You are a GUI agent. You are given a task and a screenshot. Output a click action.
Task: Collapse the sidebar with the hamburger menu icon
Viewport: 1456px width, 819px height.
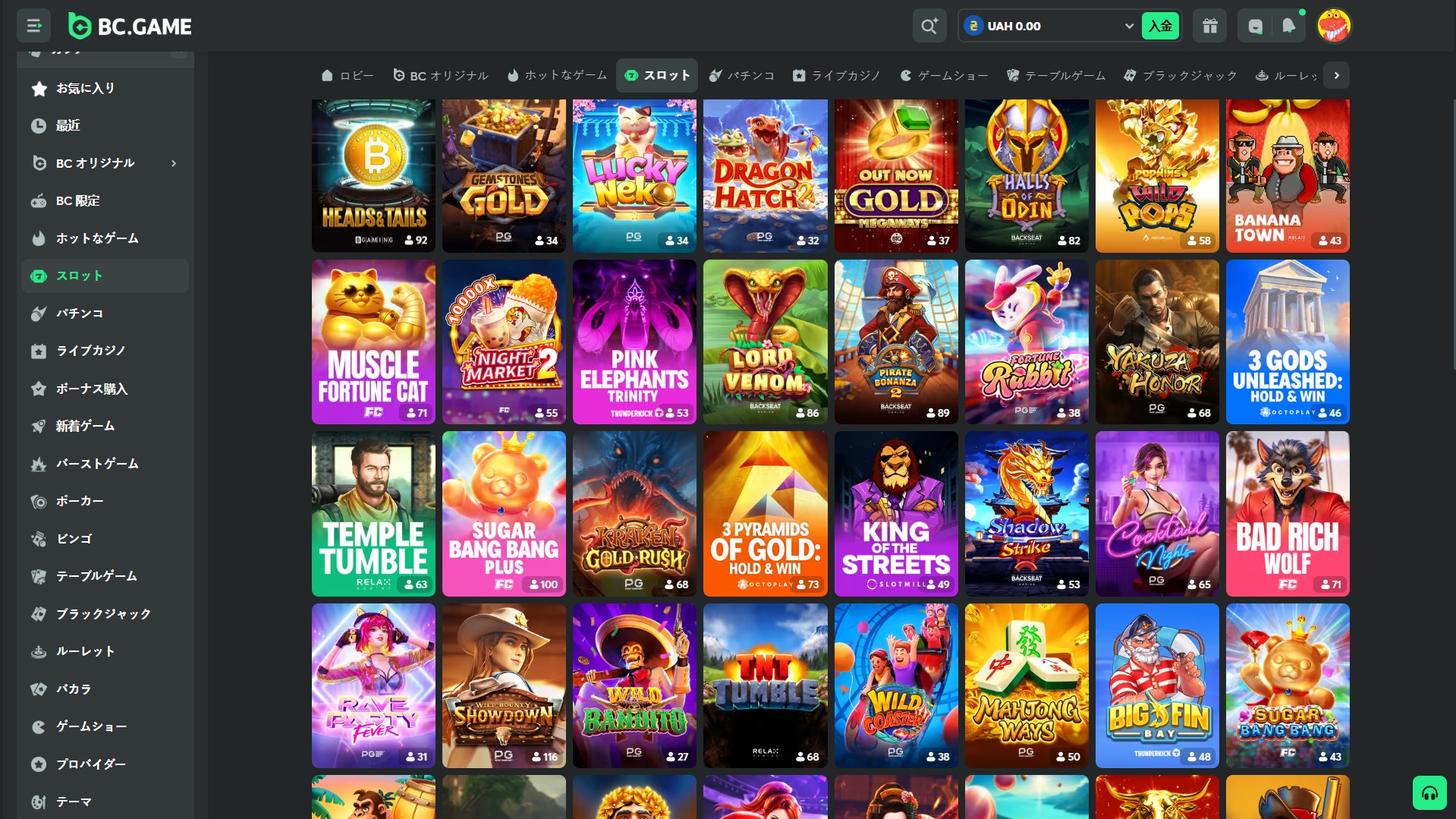coord(34,26)
